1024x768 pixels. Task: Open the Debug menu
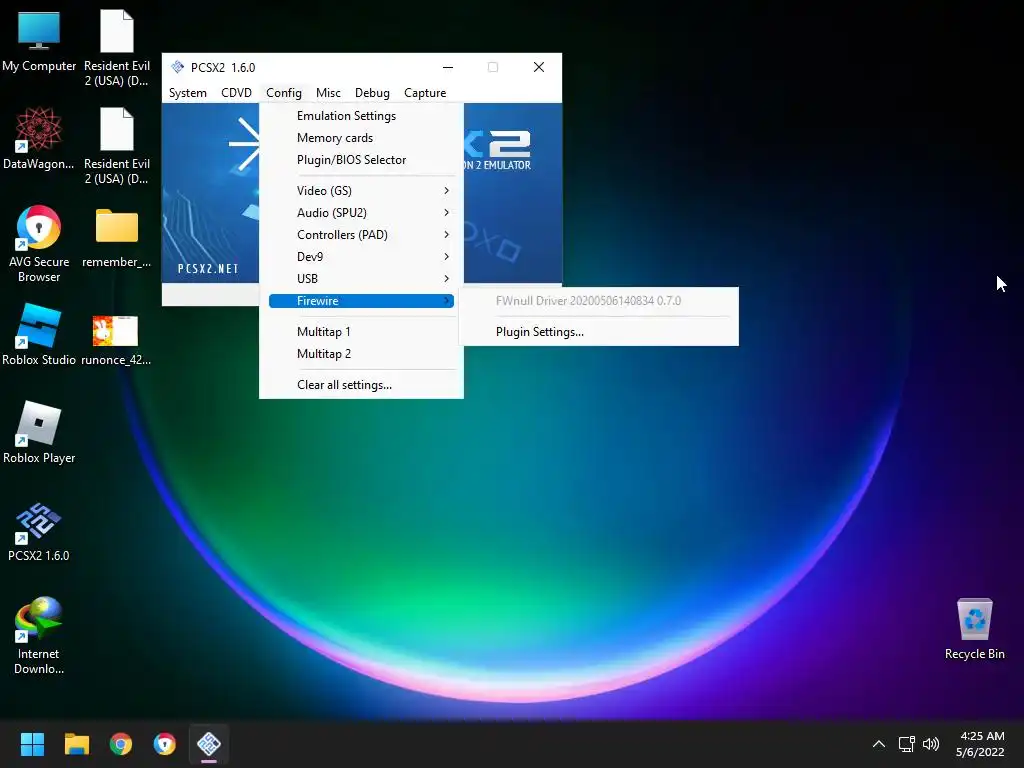click(x=372, y=93)
